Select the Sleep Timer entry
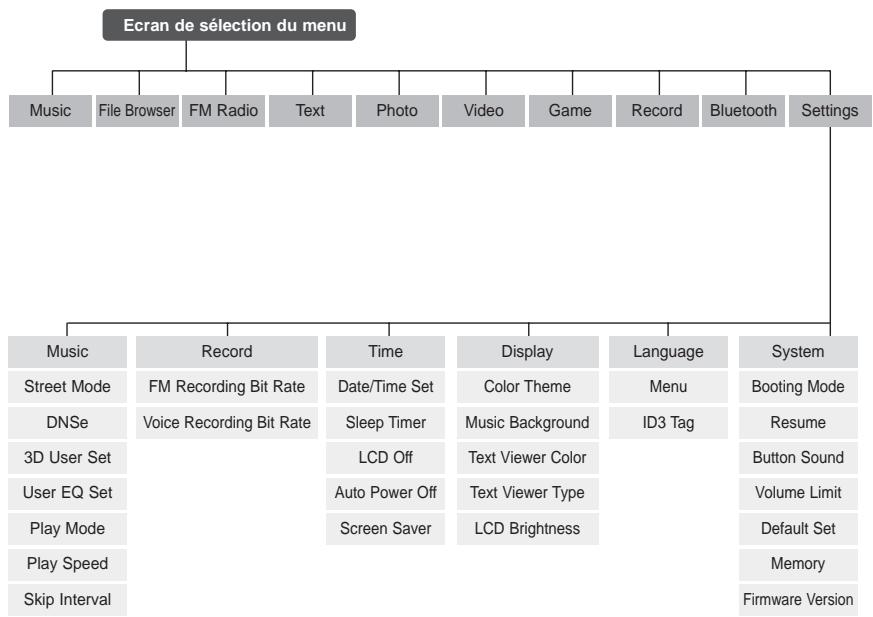873x617 pixels. [385, 423]
